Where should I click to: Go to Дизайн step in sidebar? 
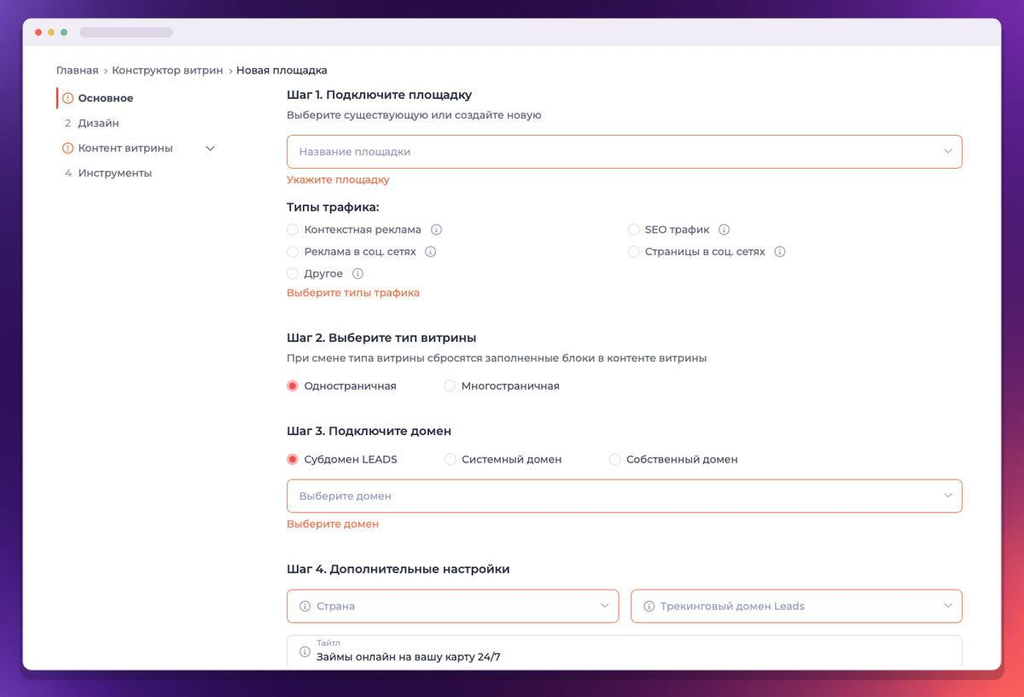tap(98, 123)
